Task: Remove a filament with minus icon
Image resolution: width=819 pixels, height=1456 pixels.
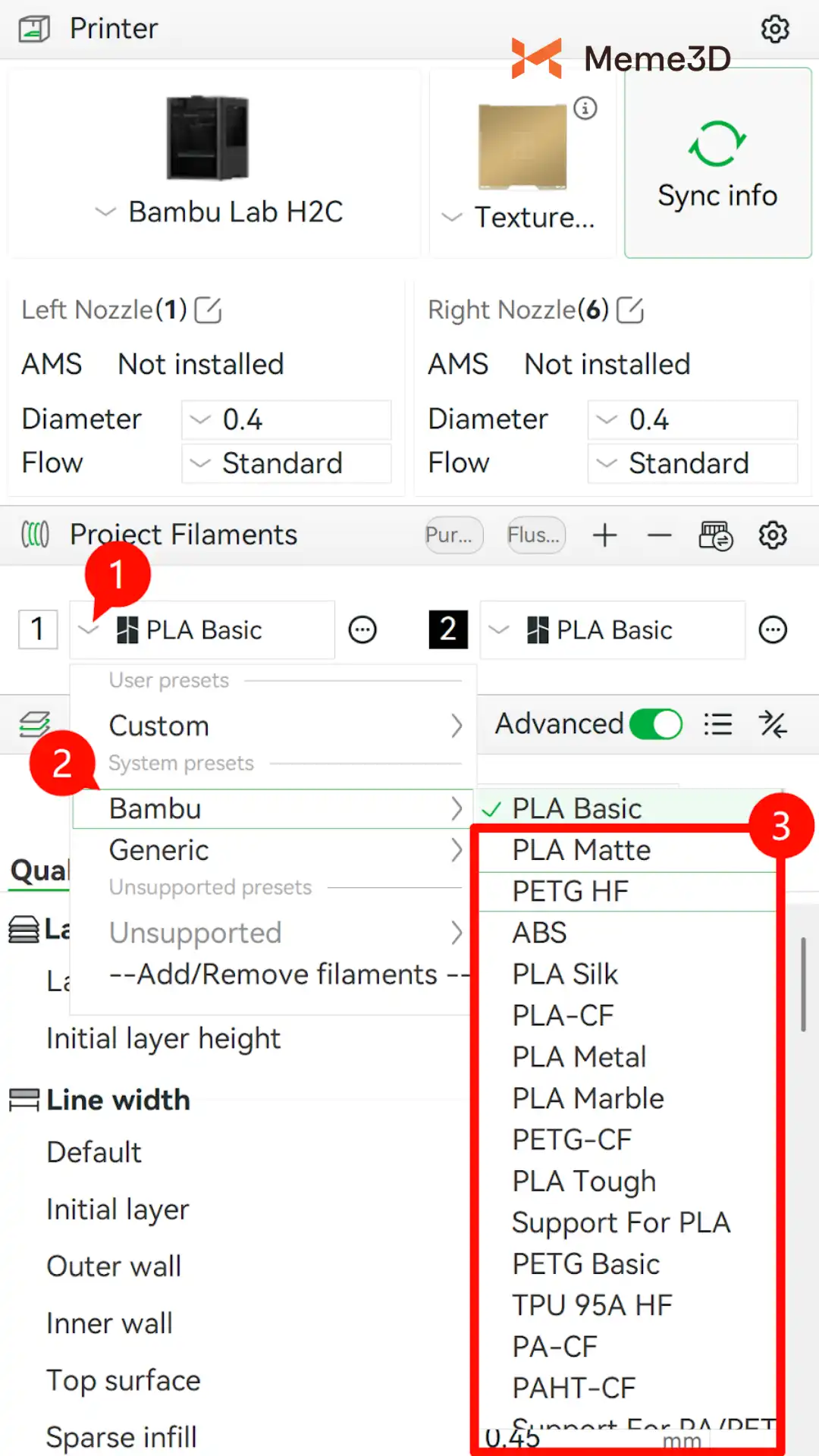Action: [659, 535]
